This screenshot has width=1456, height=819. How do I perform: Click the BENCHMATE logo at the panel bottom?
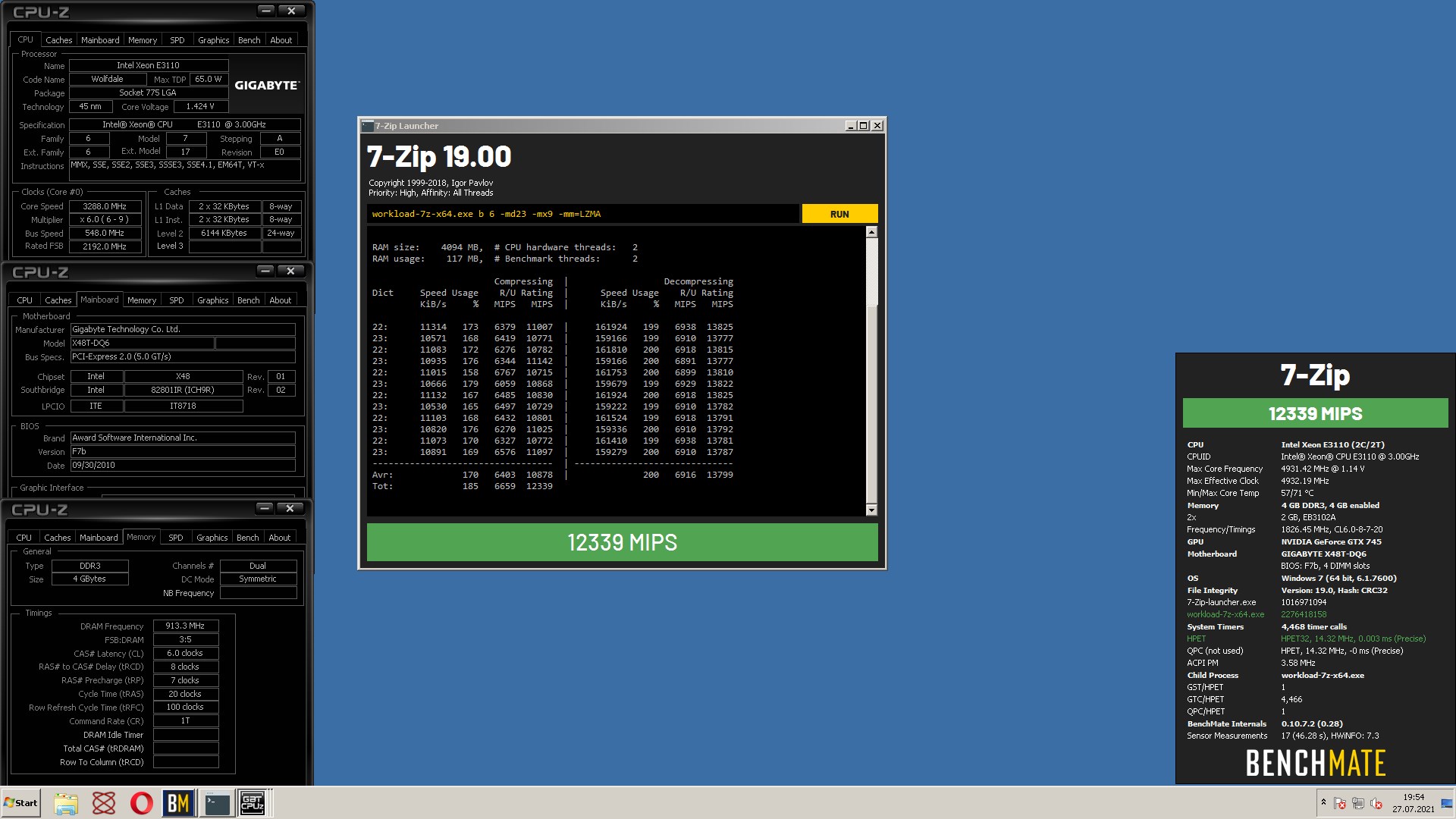click(1315, 763)
